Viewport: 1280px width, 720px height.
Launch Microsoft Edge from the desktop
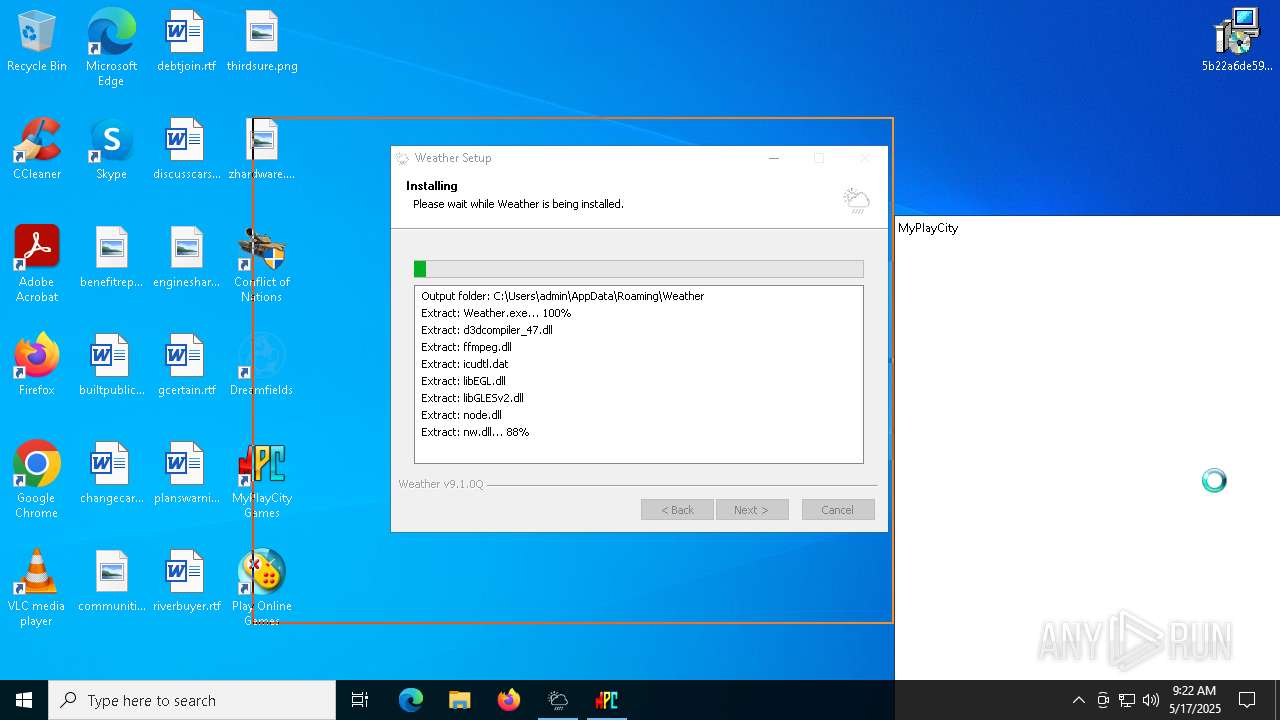point(111,48)
